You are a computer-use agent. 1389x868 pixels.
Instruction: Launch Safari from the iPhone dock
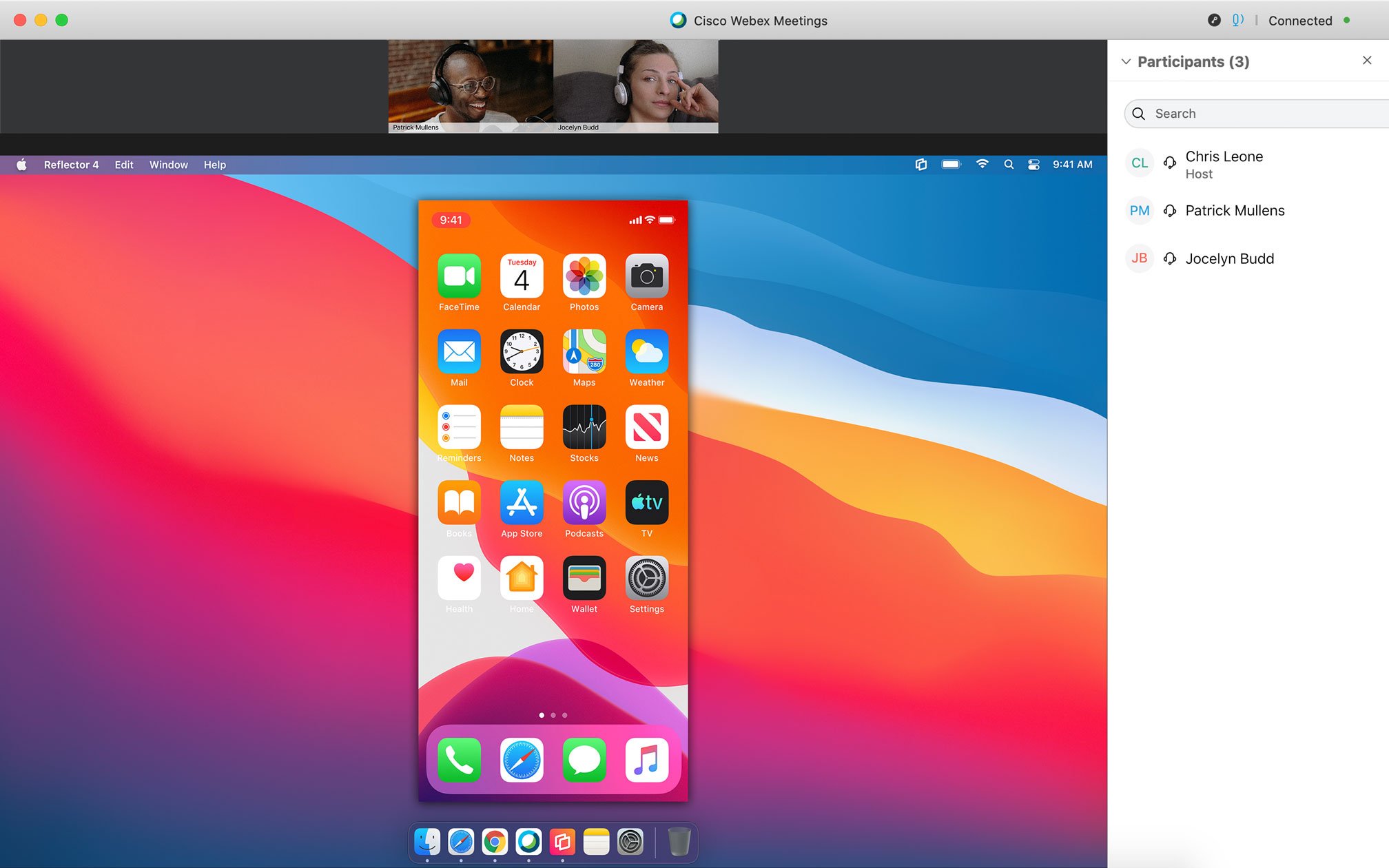click(522, 761)
